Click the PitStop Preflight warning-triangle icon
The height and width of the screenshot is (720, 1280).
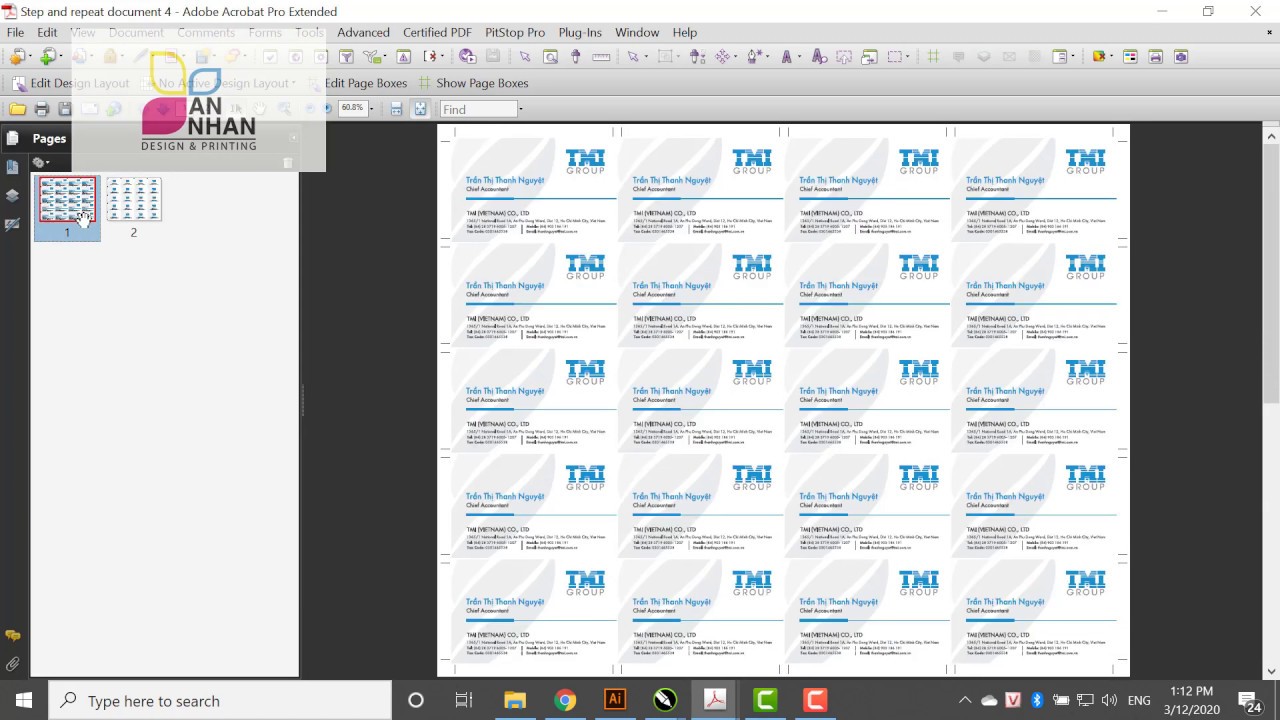[x=403, y=57]
